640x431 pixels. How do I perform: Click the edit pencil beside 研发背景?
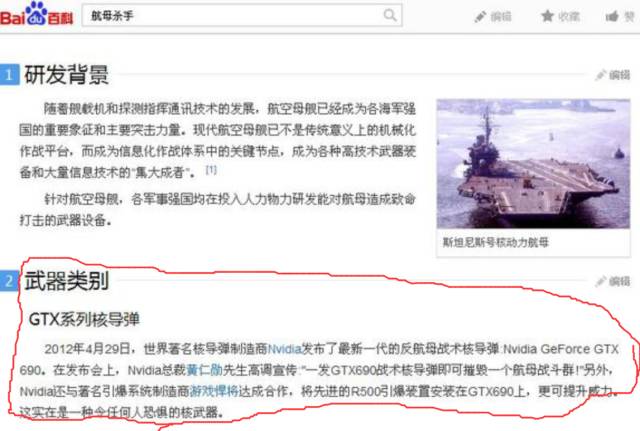(600, 75)
